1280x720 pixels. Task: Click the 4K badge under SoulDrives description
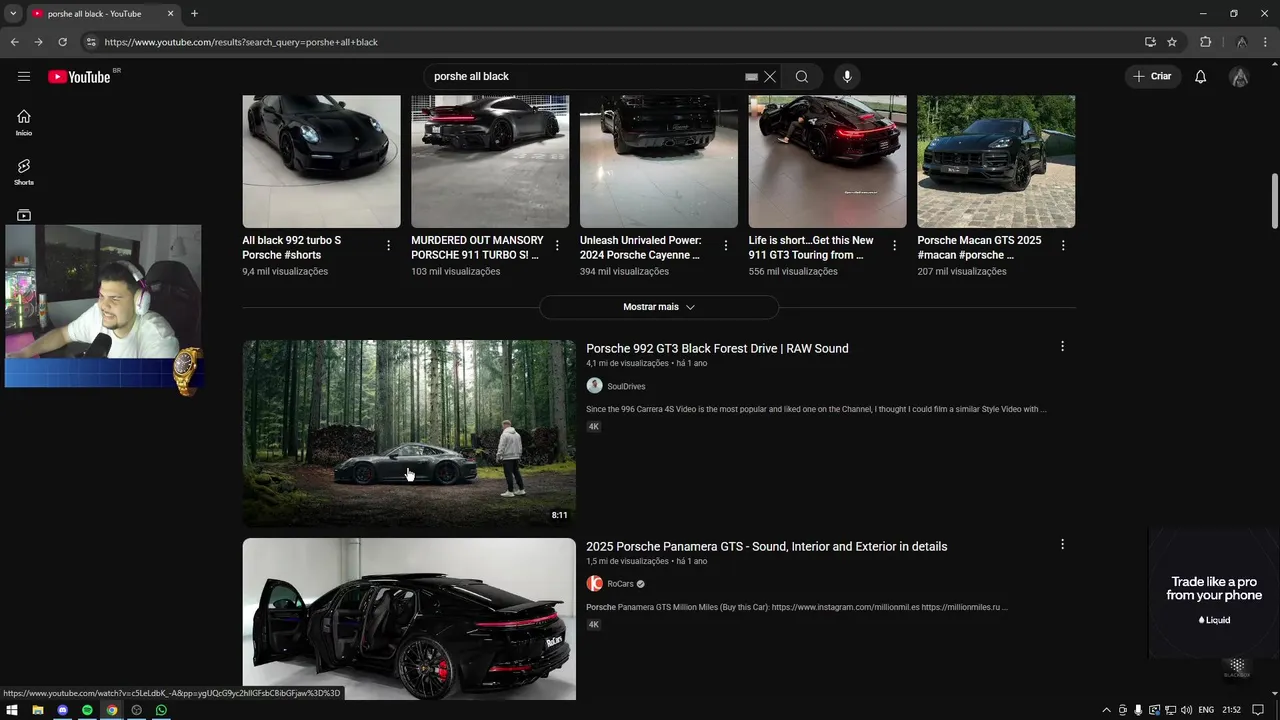[x=593, y=426]
